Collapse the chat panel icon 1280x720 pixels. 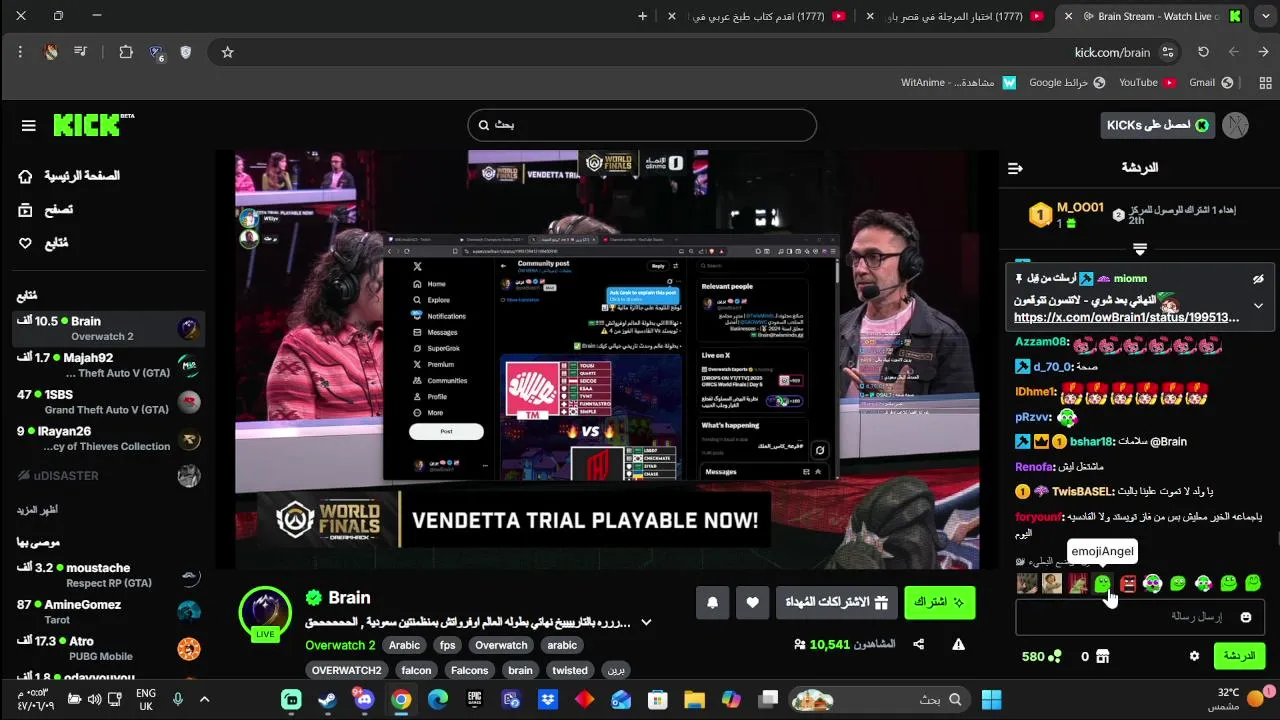1015,168
